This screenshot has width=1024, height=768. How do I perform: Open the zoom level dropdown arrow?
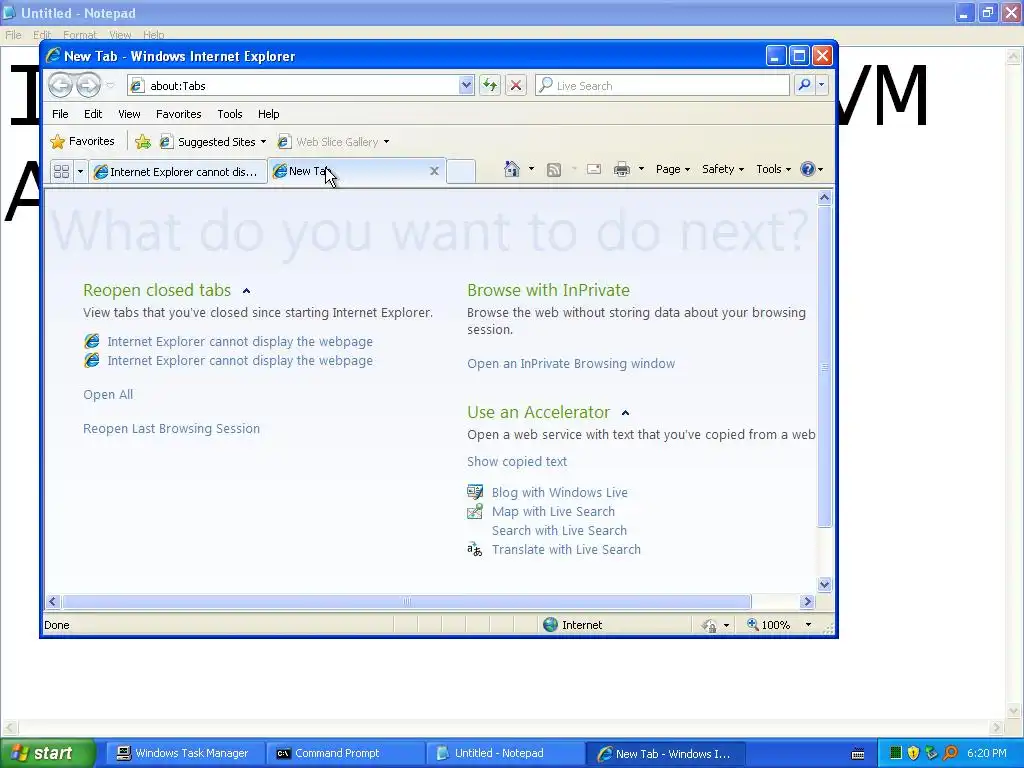point(808,624)
